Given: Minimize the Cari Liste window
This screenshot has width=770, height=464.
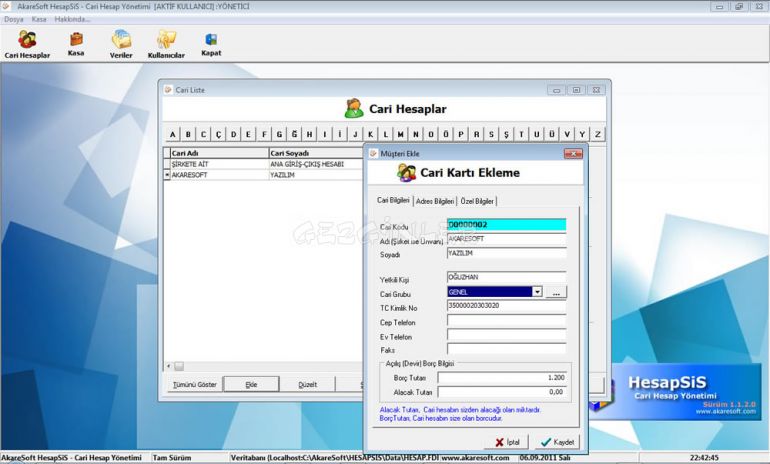Looking at the screenshot, I should (556, 90).
